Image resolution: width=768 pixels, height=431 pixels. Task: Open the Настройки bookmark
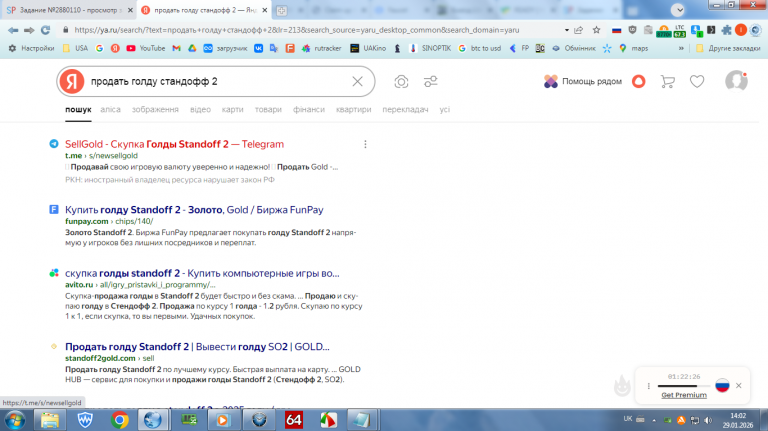tap(31, 48)
